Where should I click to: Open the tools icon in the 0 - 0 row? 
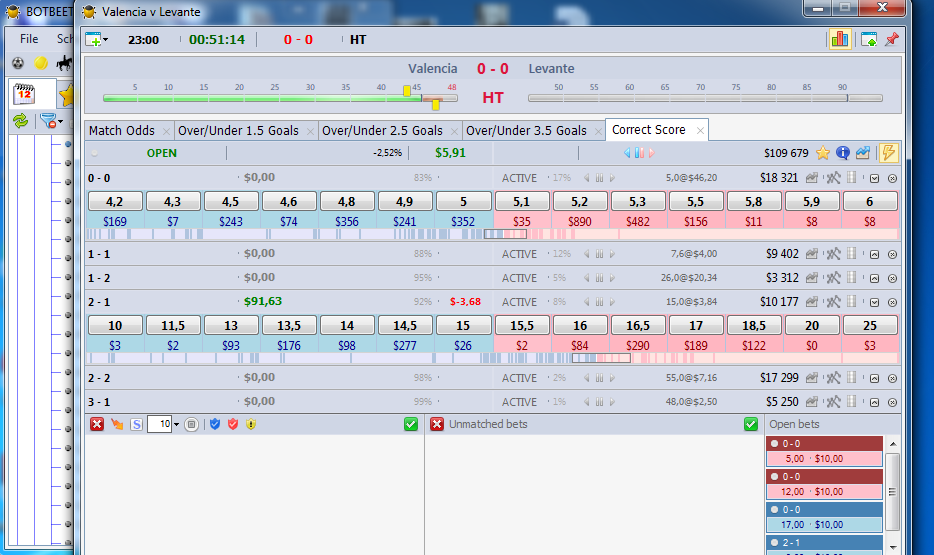coord(833,178)
